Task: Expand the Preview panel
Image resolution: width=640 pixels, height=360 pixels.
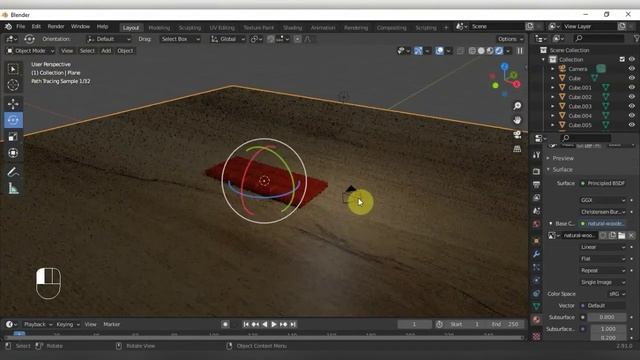Action: click(x=562, y=158)
